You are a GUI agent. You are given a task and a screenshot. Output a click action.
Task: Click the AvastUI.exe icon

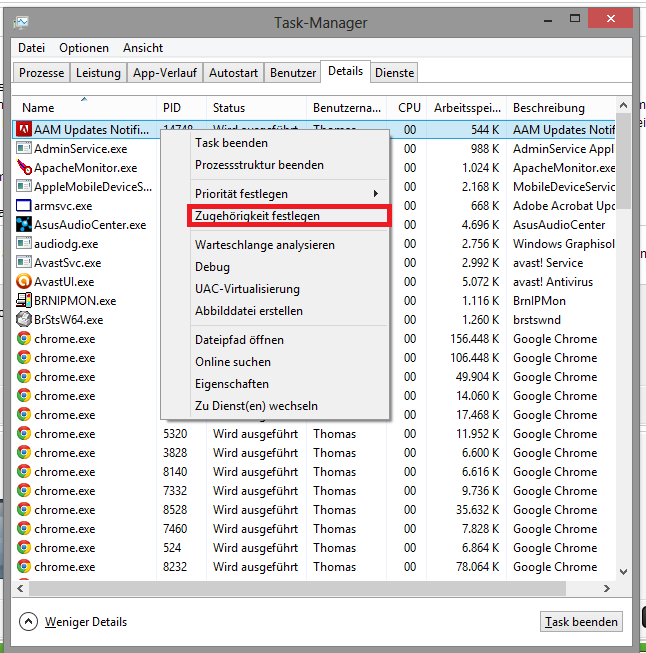click(24, 282)
